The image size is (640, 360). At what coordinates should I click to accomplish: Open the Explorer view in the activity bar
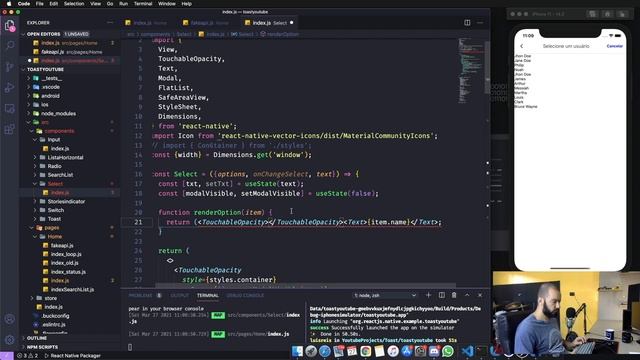(x=9, y=26)
